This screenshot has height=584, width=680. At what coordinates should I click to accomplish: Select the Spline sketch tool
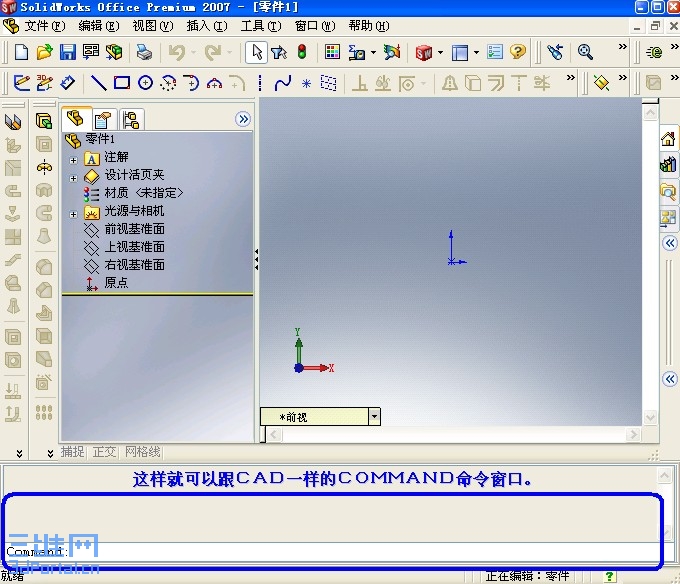click(x=283, y=82)
